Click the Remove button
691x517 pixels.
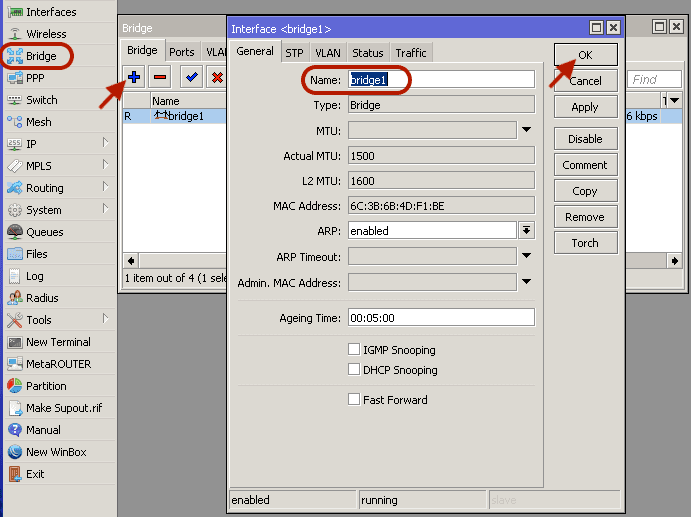click(x=586, y=217)
